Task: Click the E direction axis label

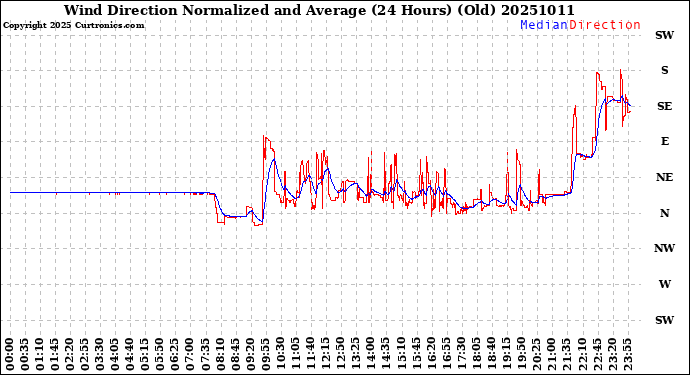Action: coord(664,141)
